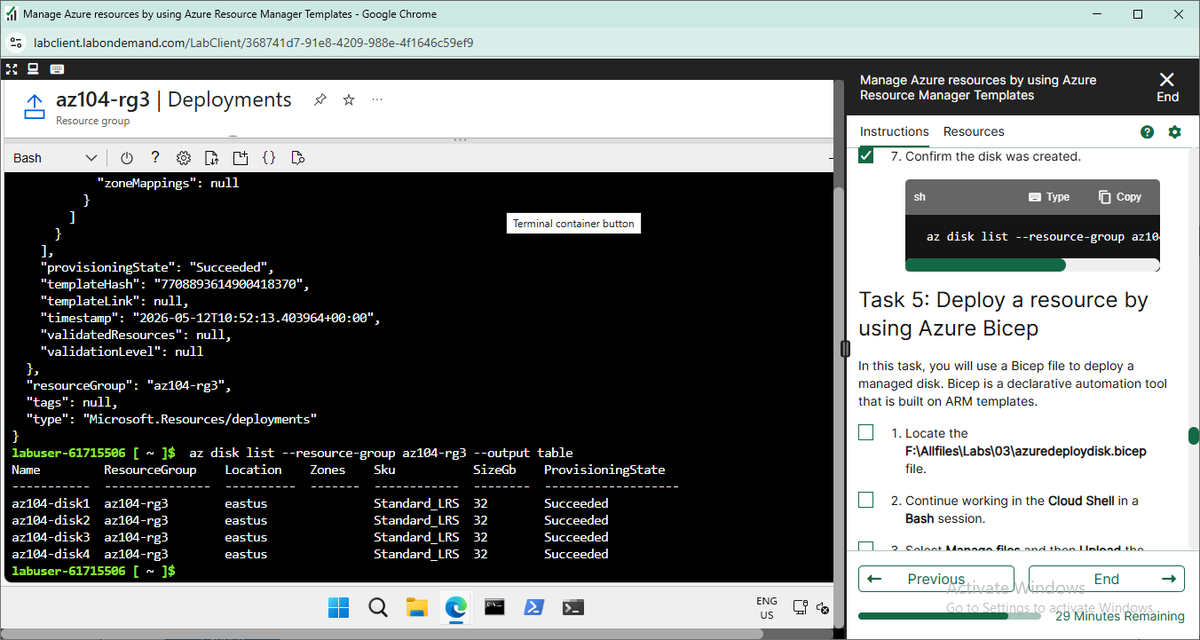Click the instructions panel vertical scrollbar thumb
1200x640 pixels.
coord(1193,435)
